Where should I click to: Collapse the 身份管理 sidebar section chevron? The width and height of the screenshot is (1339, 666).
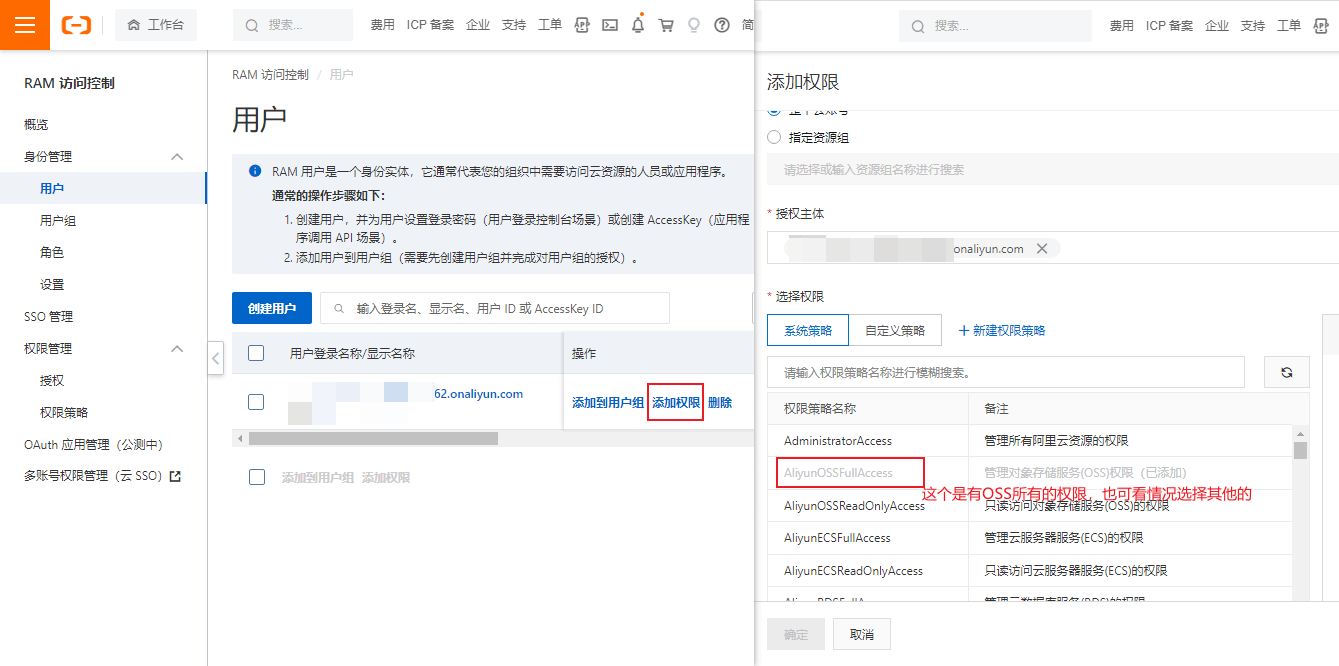pos(177,157)
